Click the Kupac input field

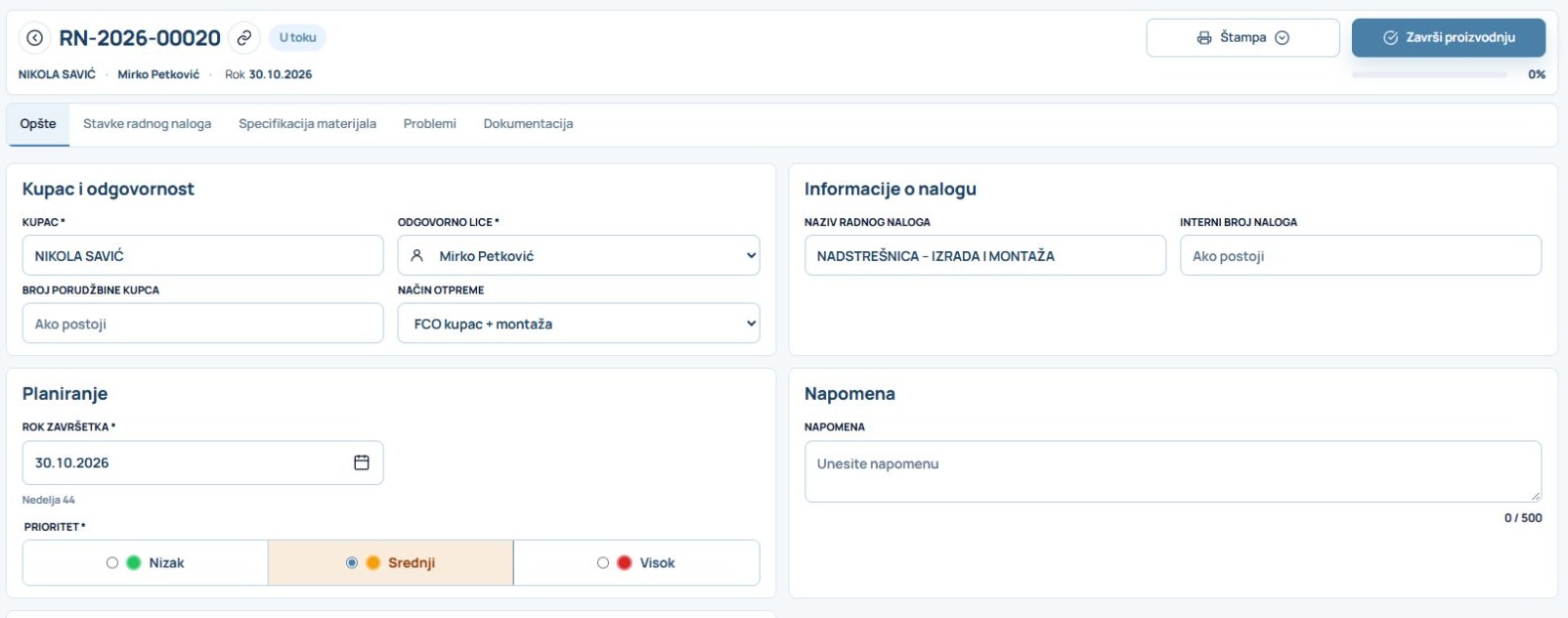tap(203, 255)
